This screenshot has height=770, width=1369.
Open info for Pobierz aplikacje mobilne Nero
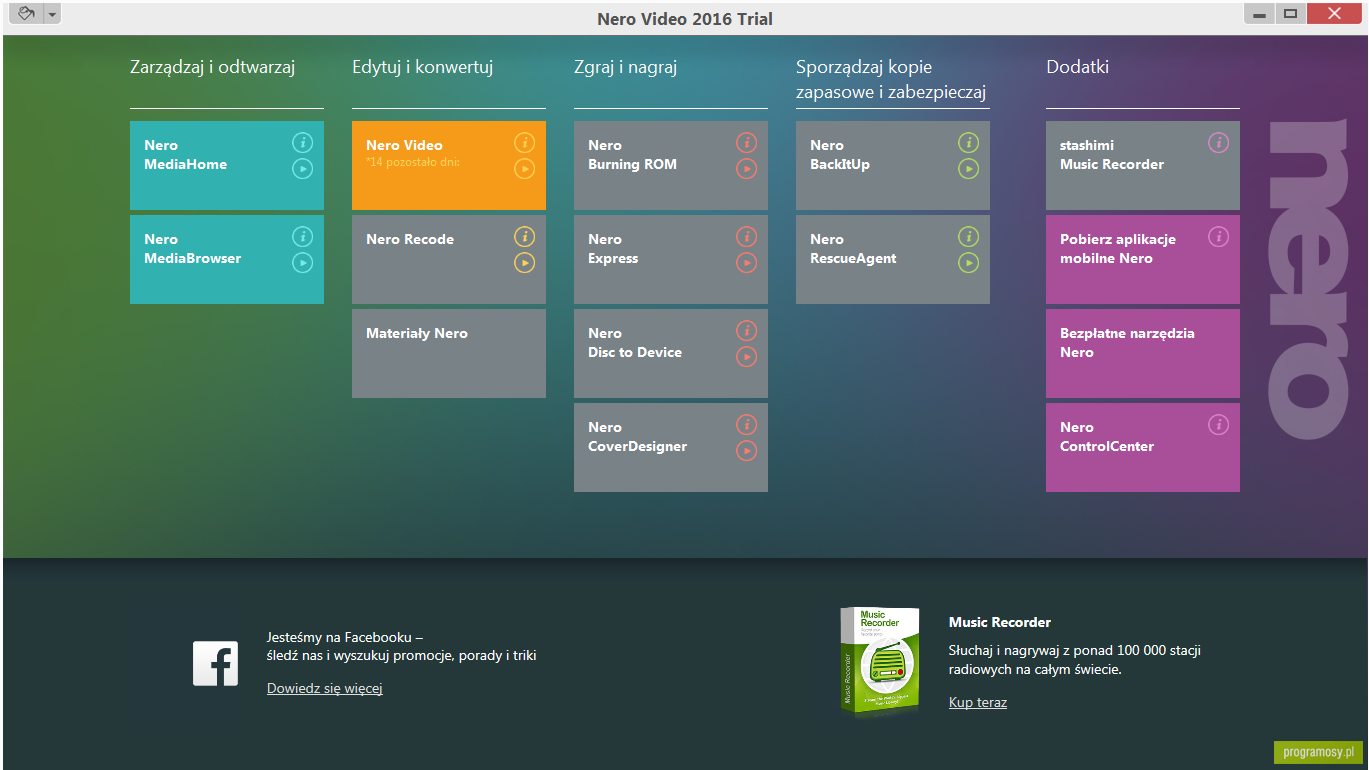click(x=1218, y=237)
